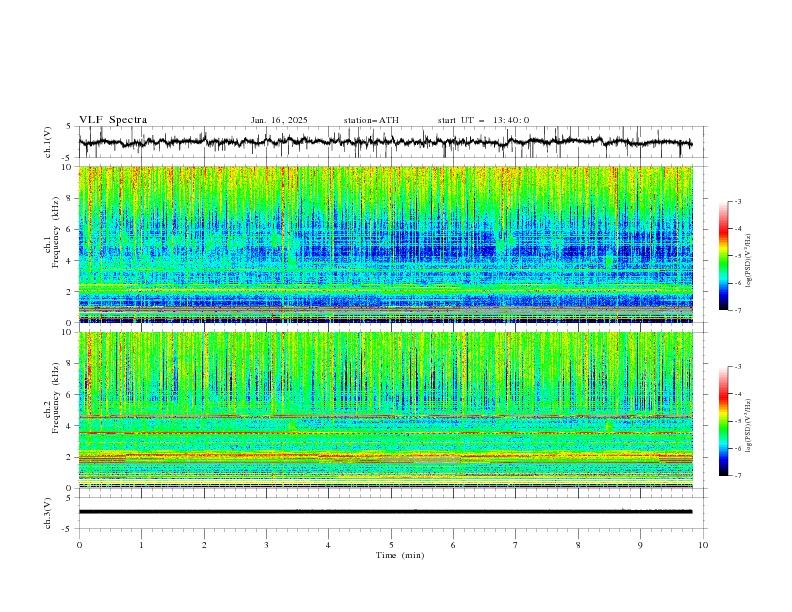792x612 pixels.
Task: Click the time axis tick label 6
Action: click(453, 545)
